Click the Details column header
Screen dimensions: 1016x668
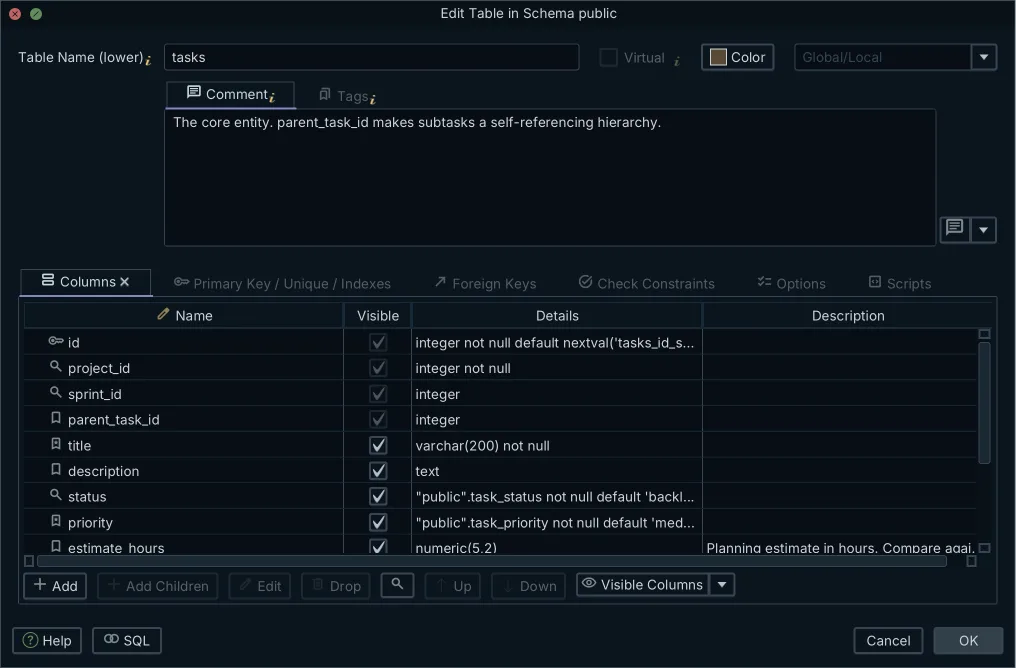tap(557, 316)
